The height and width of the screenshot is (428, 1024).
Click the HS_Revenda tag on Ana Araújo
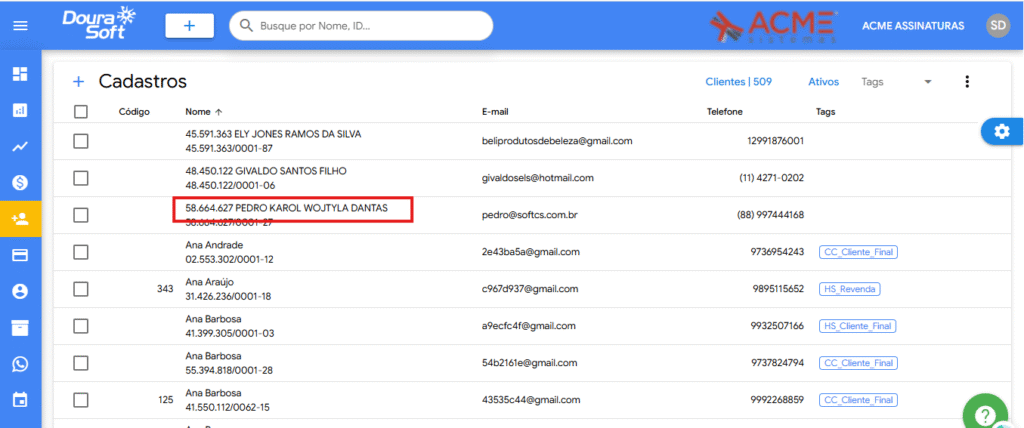850,289
